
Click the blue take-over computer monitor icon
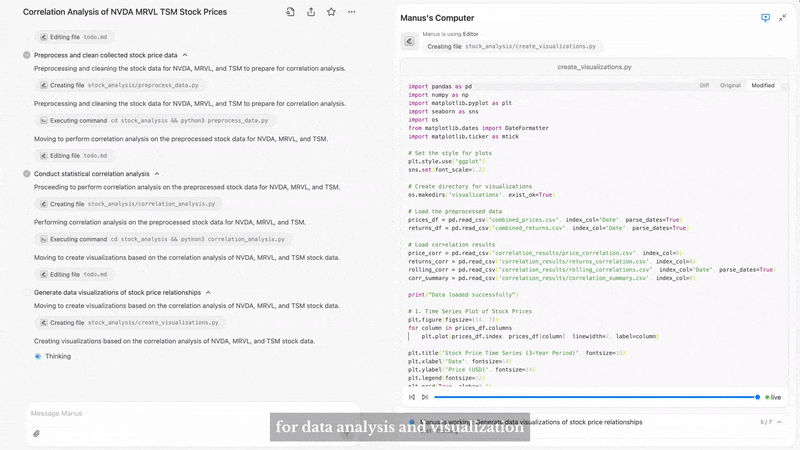pos(766,18)
